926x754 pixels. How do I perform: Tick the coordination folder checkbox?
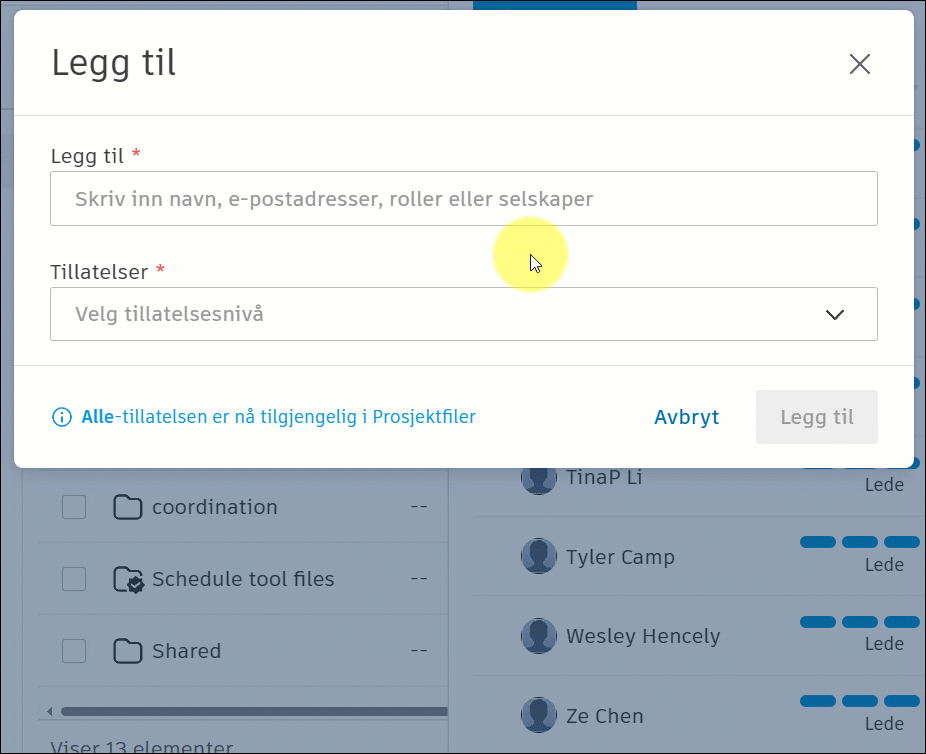(74, 507)
